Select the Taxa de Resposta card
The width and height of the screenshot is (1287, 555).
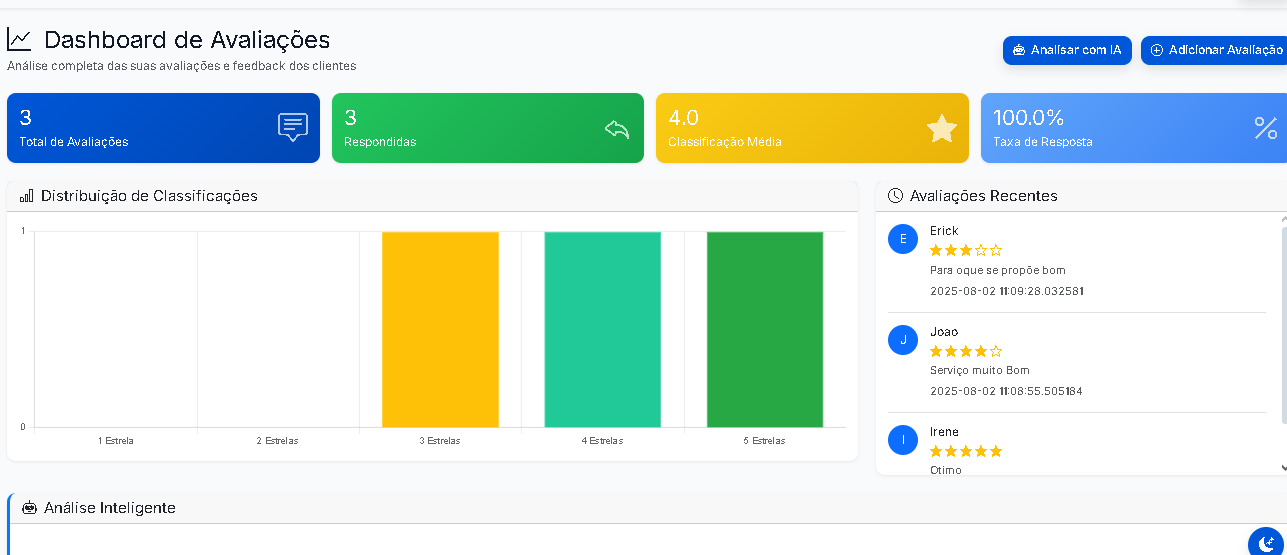click(x=1134, y=128)
